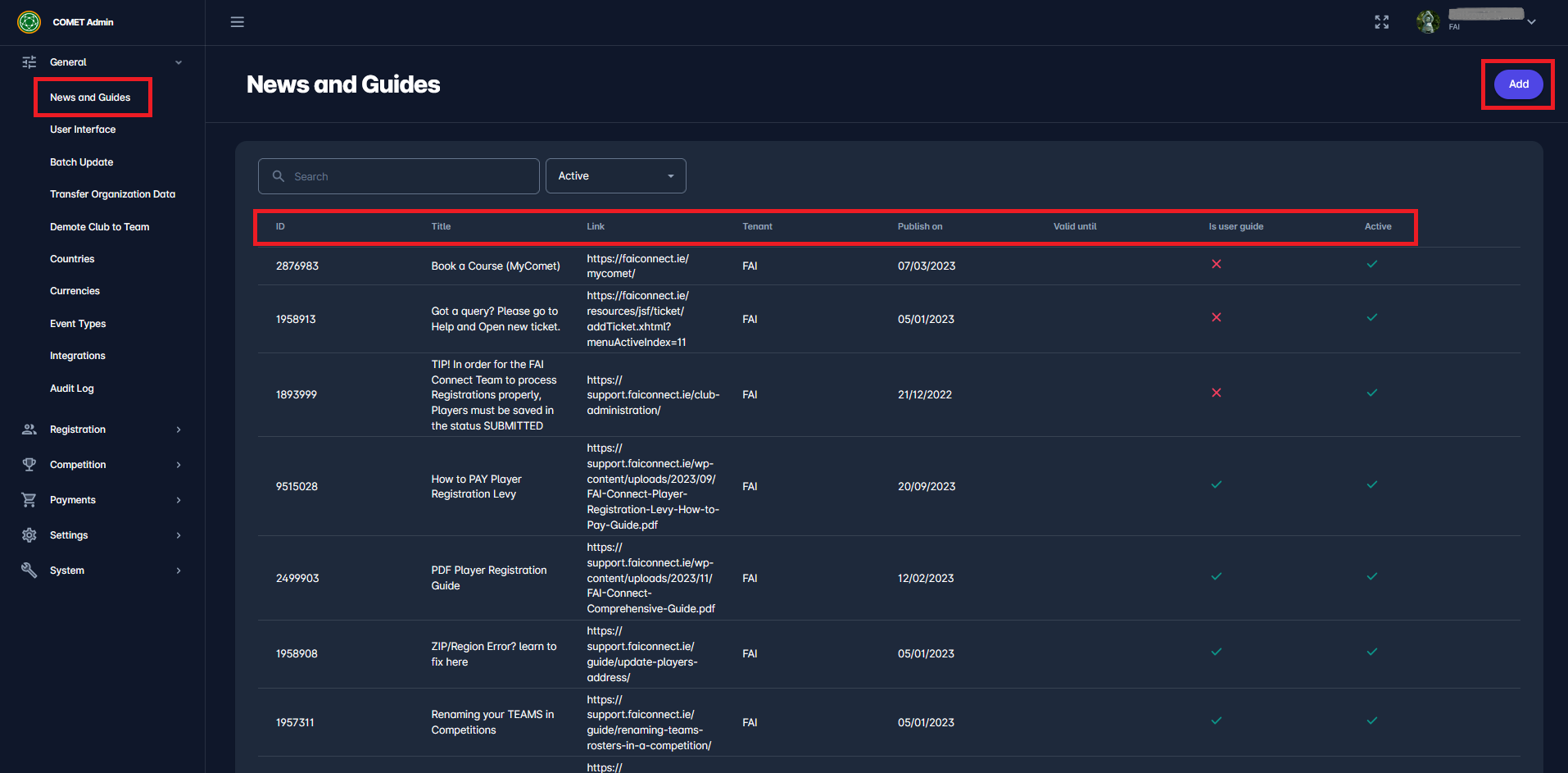This screenshot has height=773, width=1568.
Task: Collapse the General sidebar section
Action: click(x=179, y=62)
